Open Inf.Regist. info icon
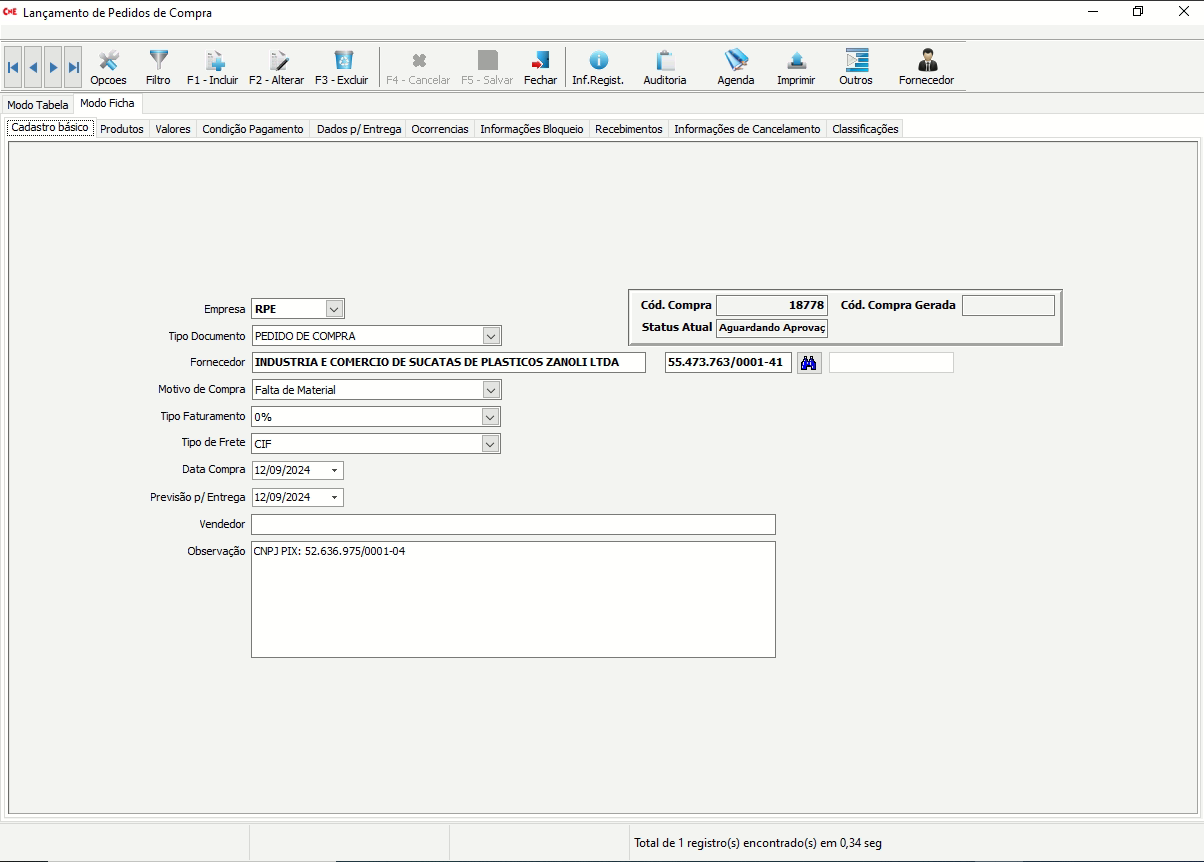Viewport: 1204px width, 862px height. click(x=598, y=67)
